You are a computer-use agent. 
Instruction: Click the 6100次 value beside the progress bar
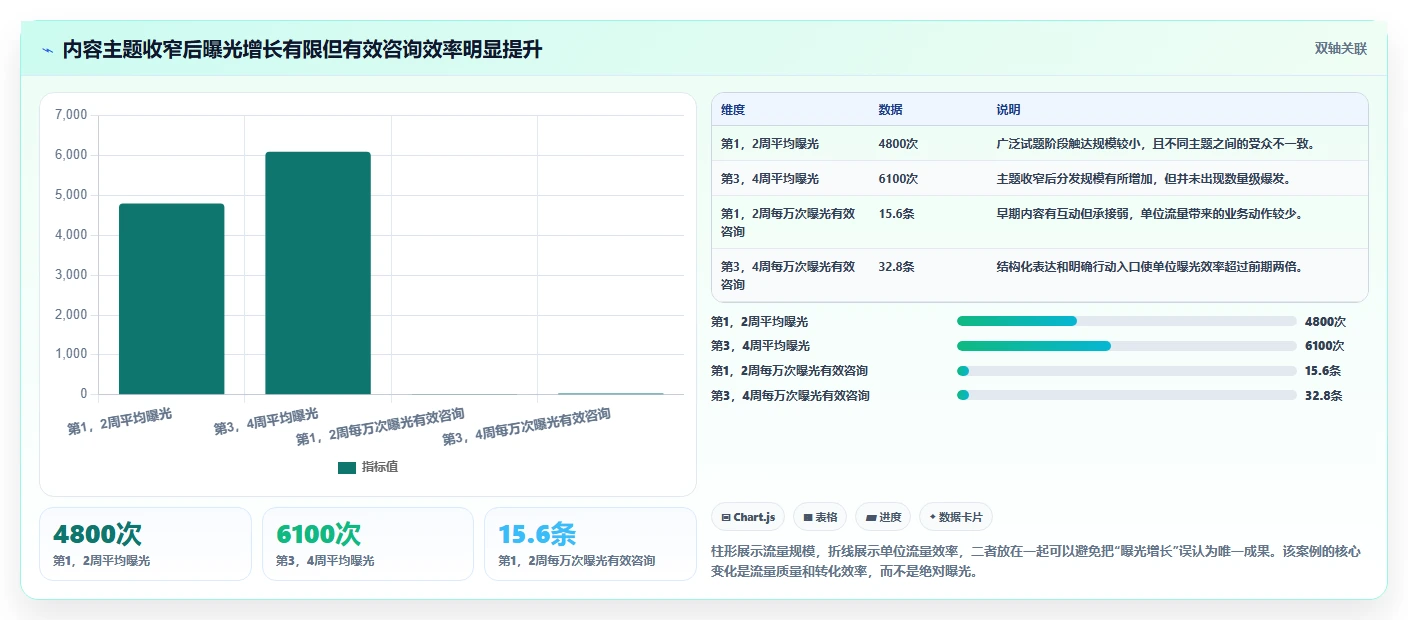coord(1325,346)
